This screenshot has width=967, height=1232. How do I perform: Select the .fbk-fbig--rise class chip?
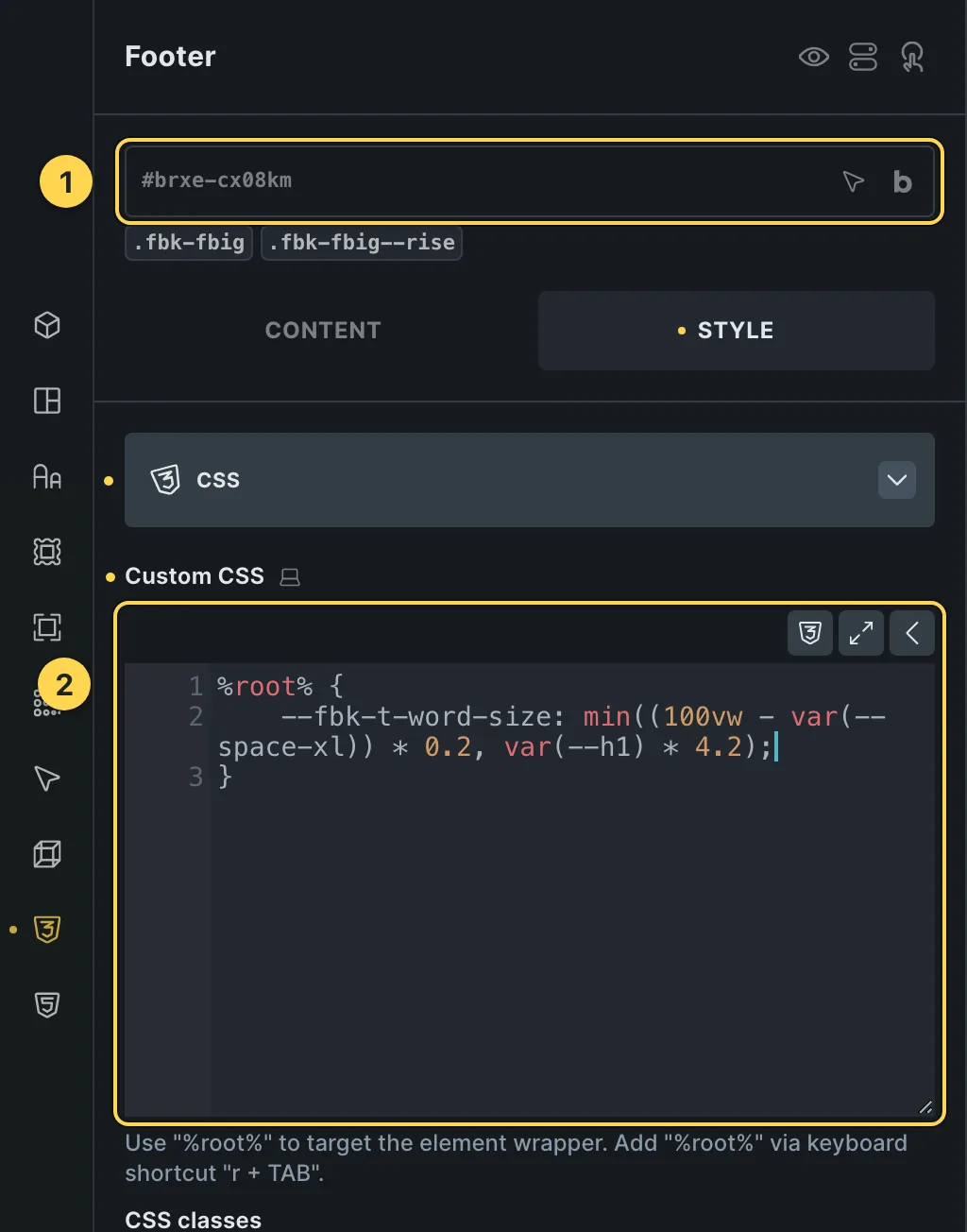click(362, 243)
